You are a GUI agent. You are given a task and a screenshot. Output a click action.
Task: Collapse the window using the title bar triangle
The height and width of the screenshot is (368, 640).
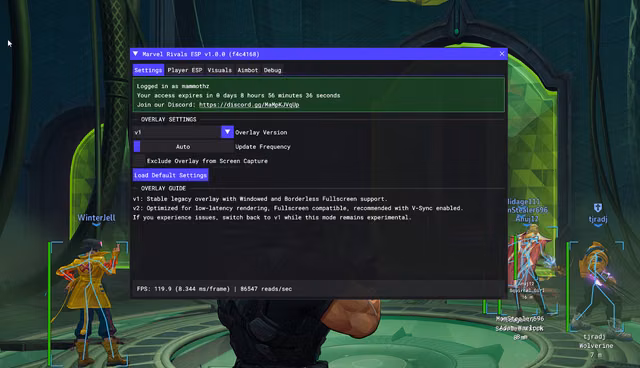136,54
